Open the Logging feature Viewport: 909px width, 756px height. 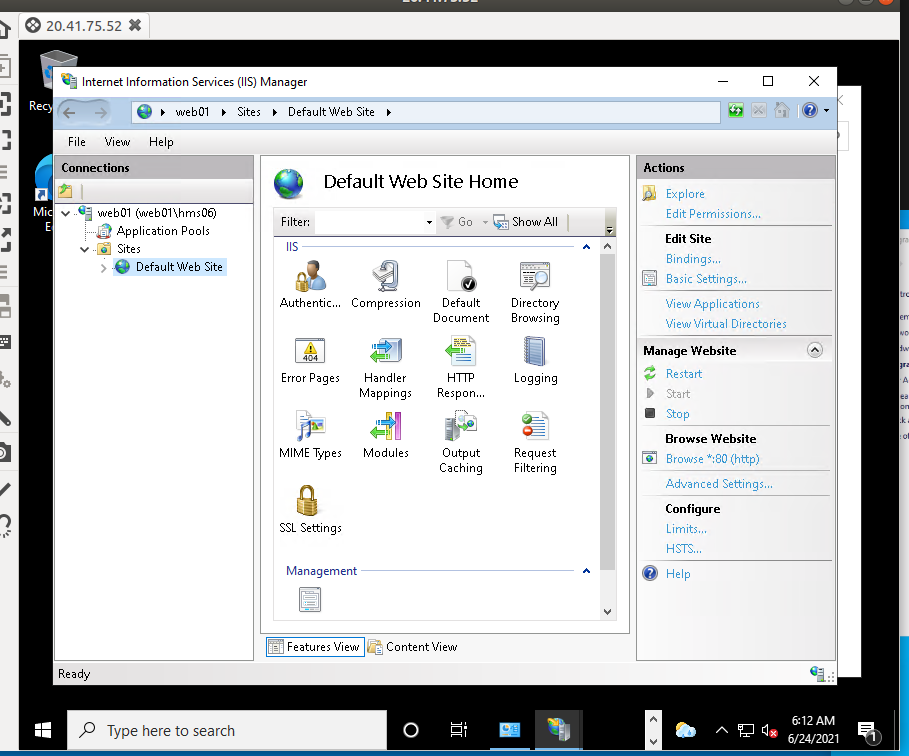click(x=535, y=360)
